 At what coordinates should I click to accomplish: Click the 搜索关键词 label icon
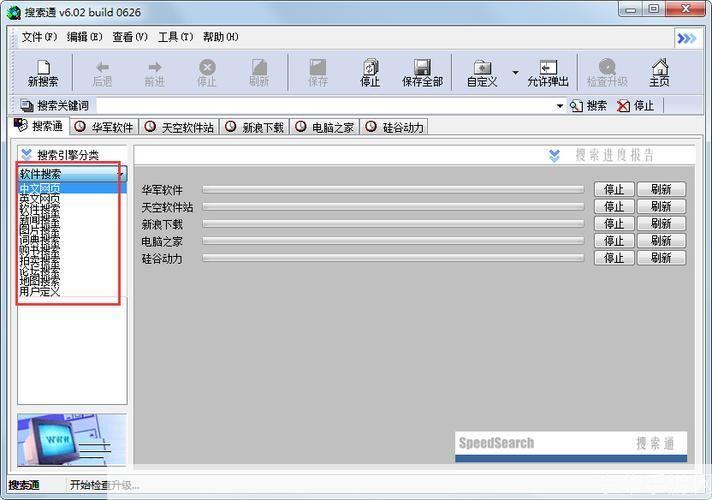pos(27,106)
